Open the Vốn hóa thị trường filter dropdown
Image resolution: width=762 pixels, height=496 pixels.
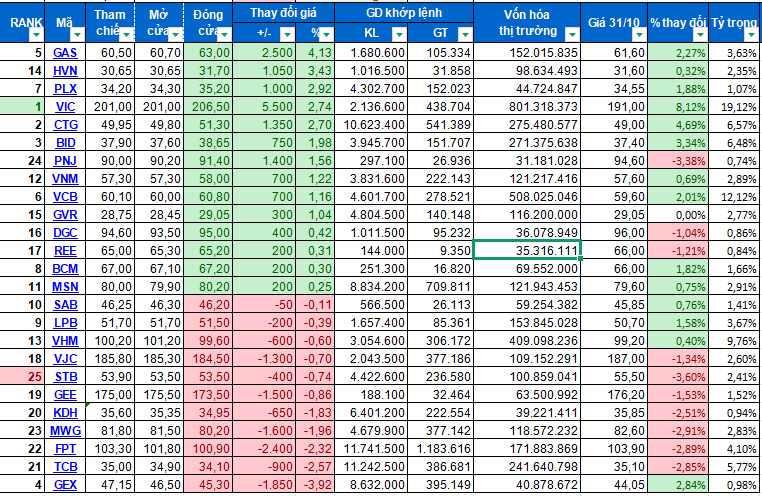(573, 34)
